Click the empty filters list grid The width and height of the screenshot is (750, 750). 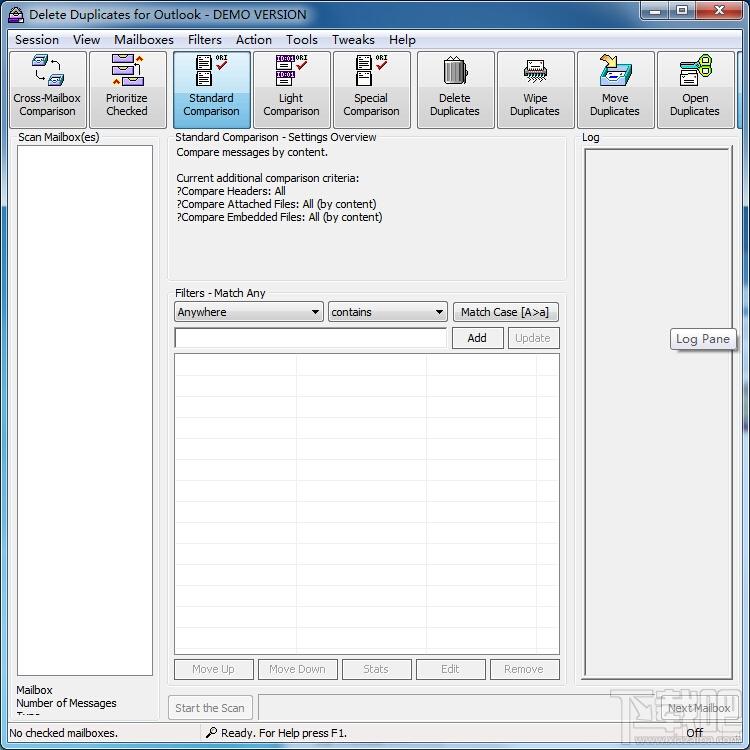(367, 504)
